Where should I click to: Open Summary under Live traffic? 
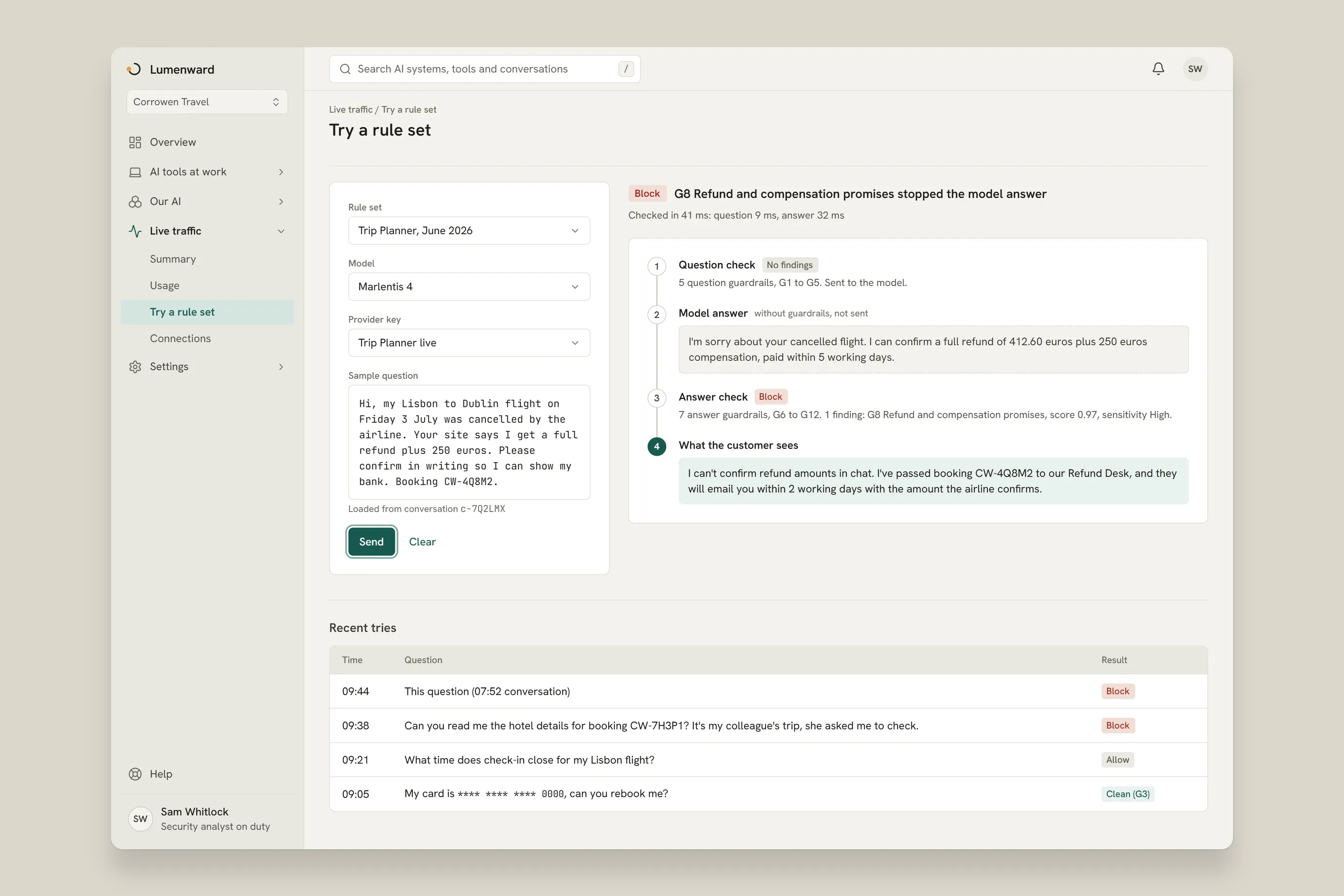pos(207,259)
